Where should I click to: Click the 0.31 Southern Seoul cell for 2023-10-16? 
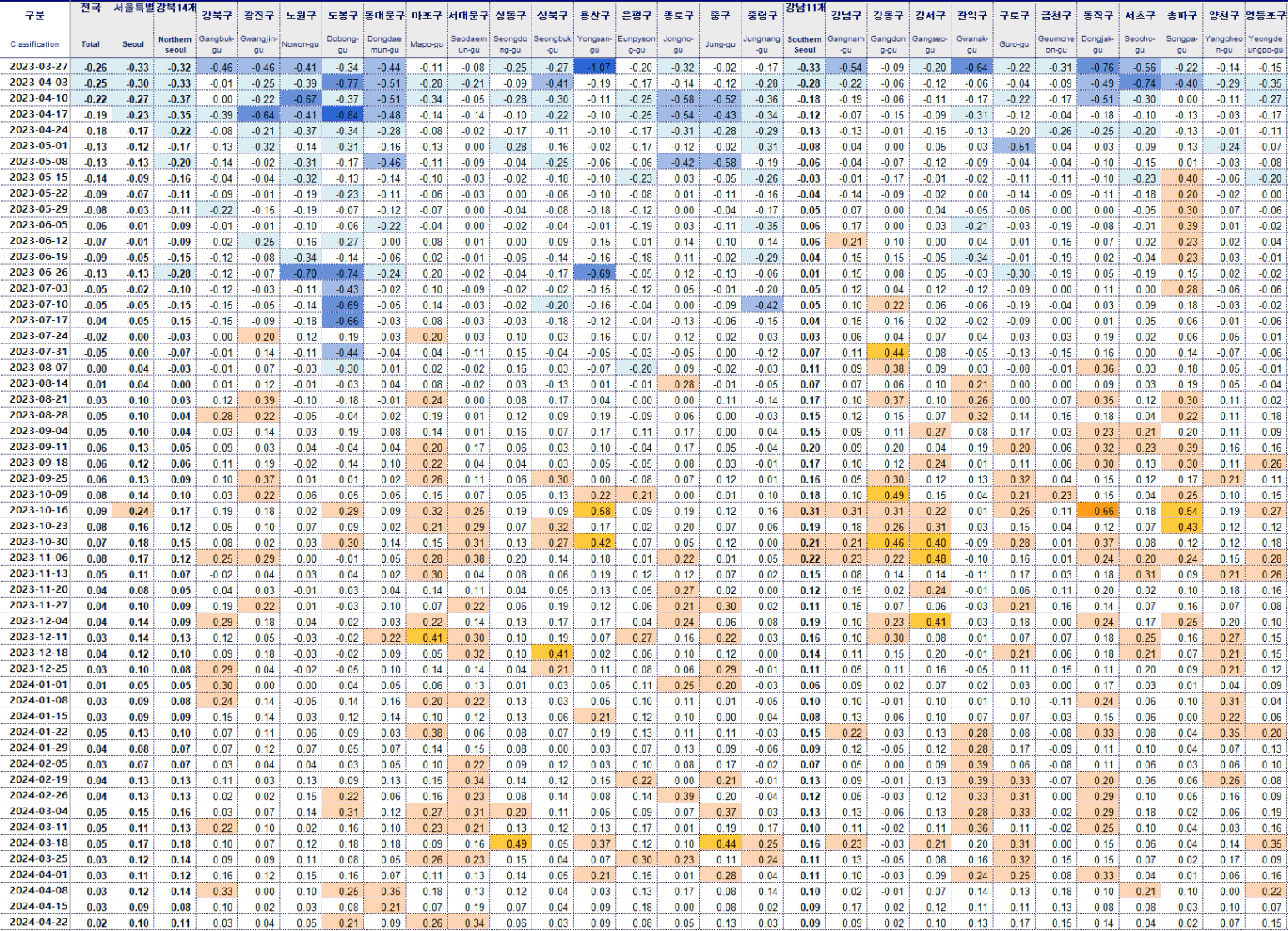tap(804, 511)
